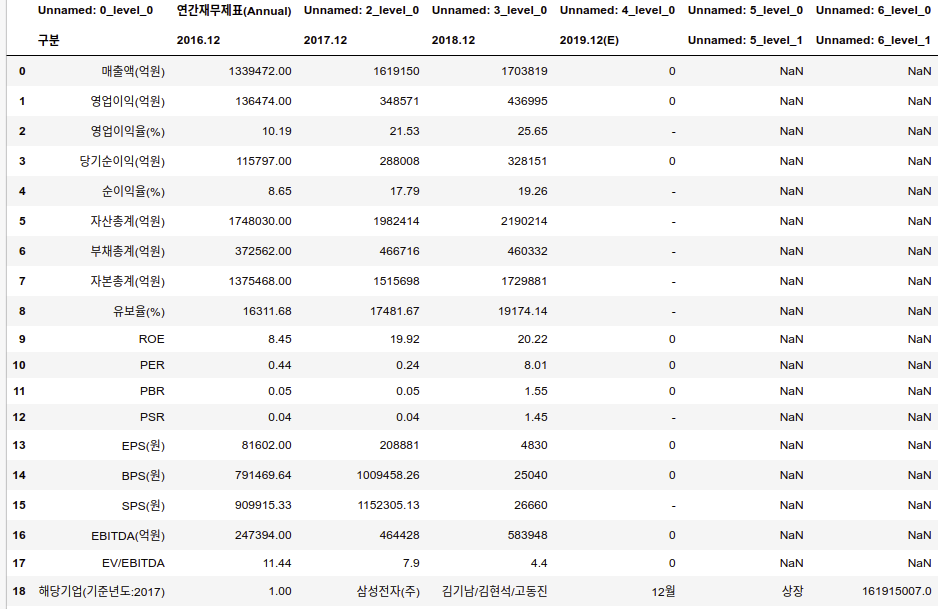Select the value 25.65
The height and width of the screenshot is (609, 939).
coord(533,131)
